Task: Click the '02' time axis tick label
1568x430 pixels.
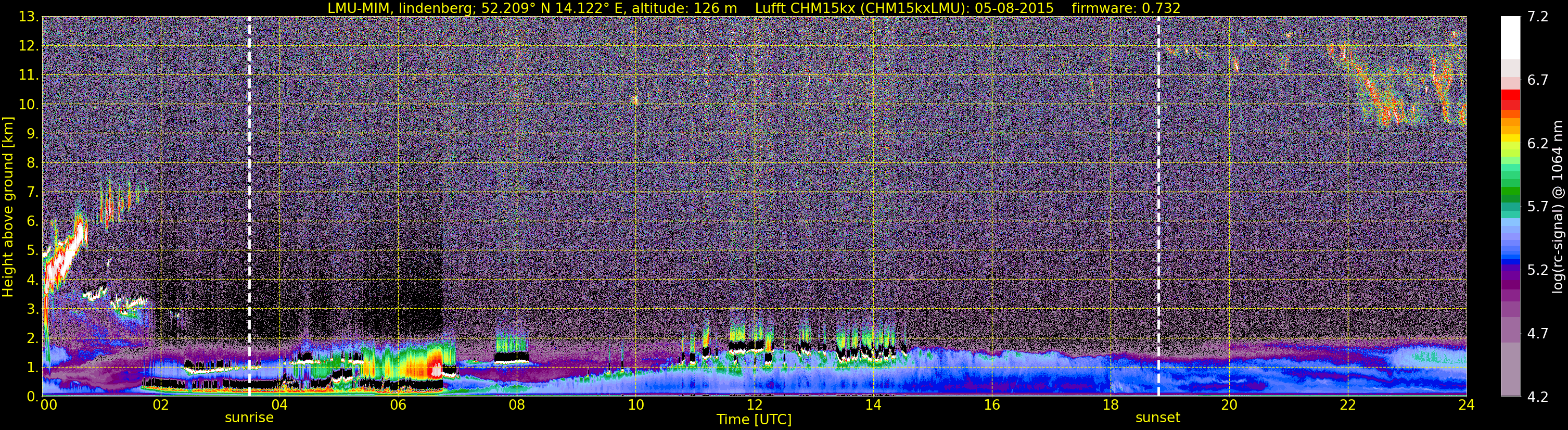Action: pyautogui.click(x=160, y=405)
